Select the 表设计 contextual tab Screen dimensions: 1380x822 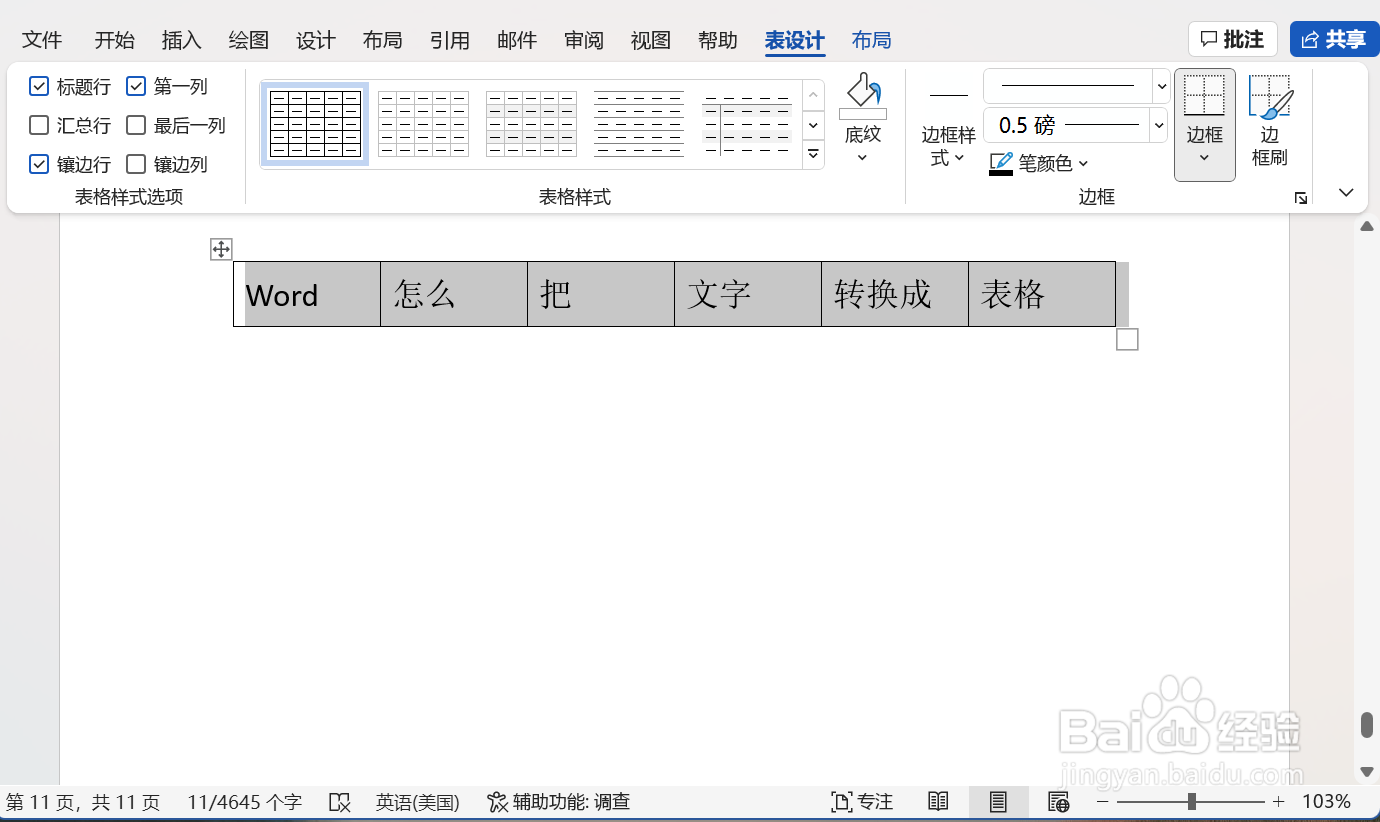tap(794, 40)
